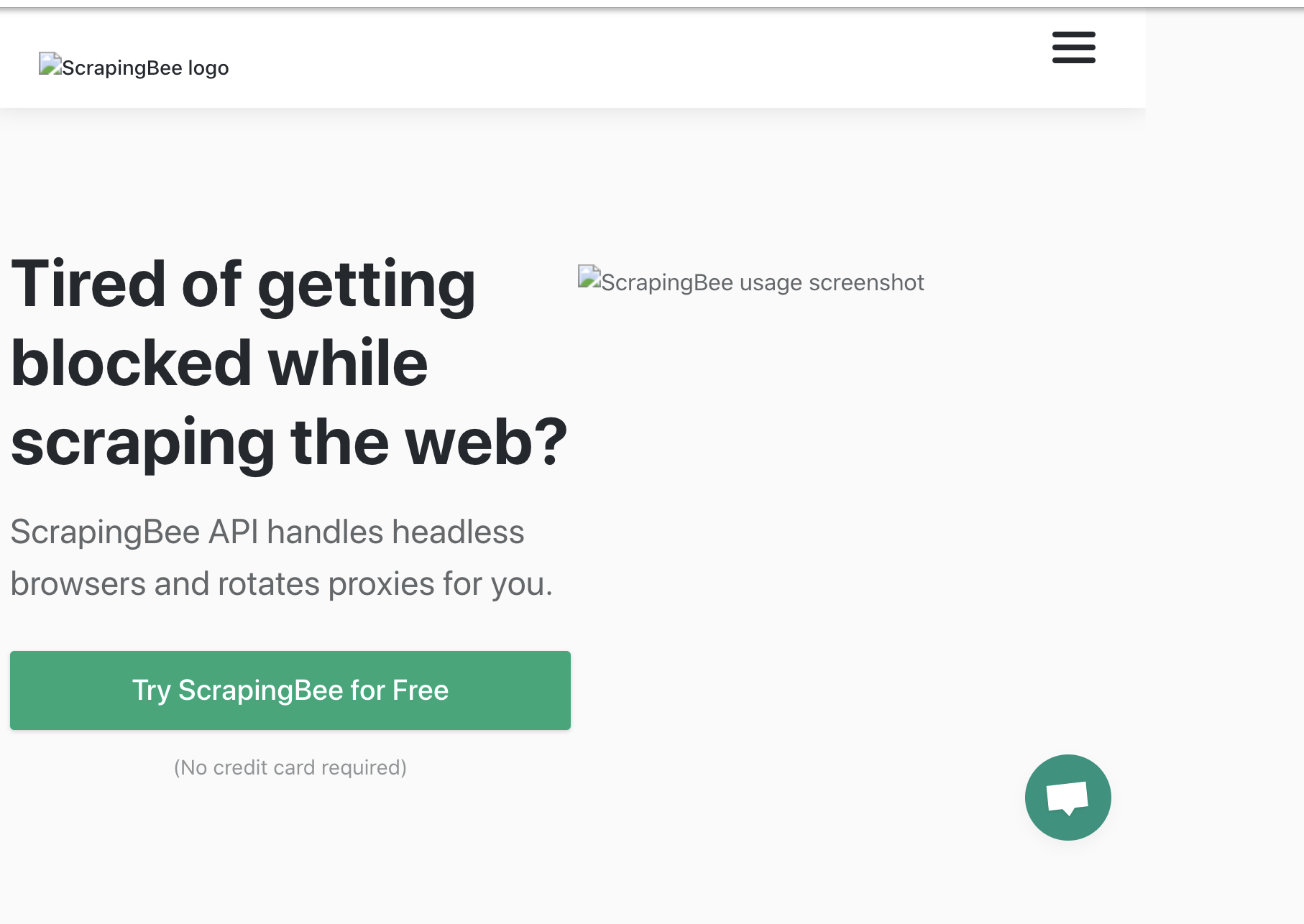Click the '(No credit card required)' text

tap(289, 767)
